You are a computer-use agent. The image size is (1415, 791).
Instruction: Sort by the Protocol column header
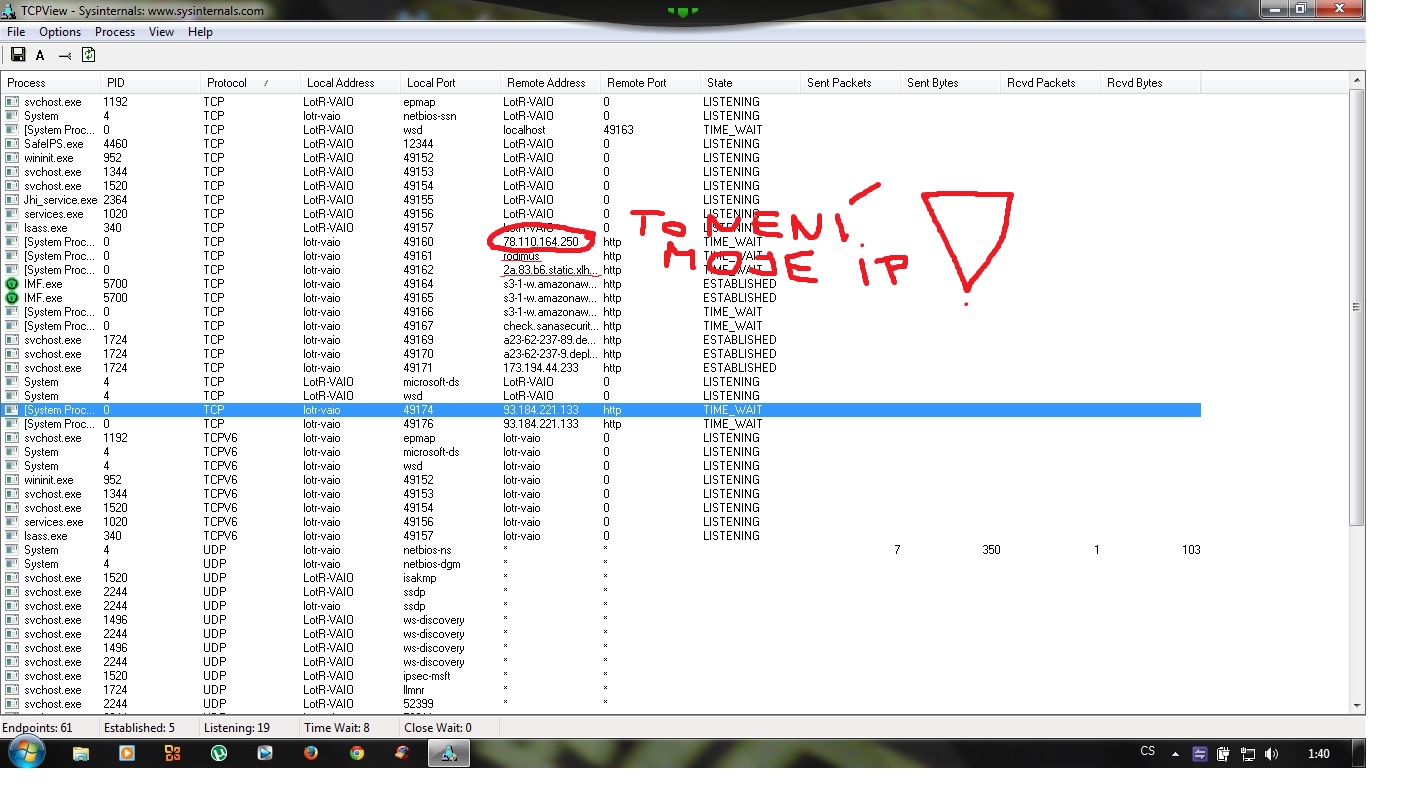pyautogui.click(x=250, y=83)
